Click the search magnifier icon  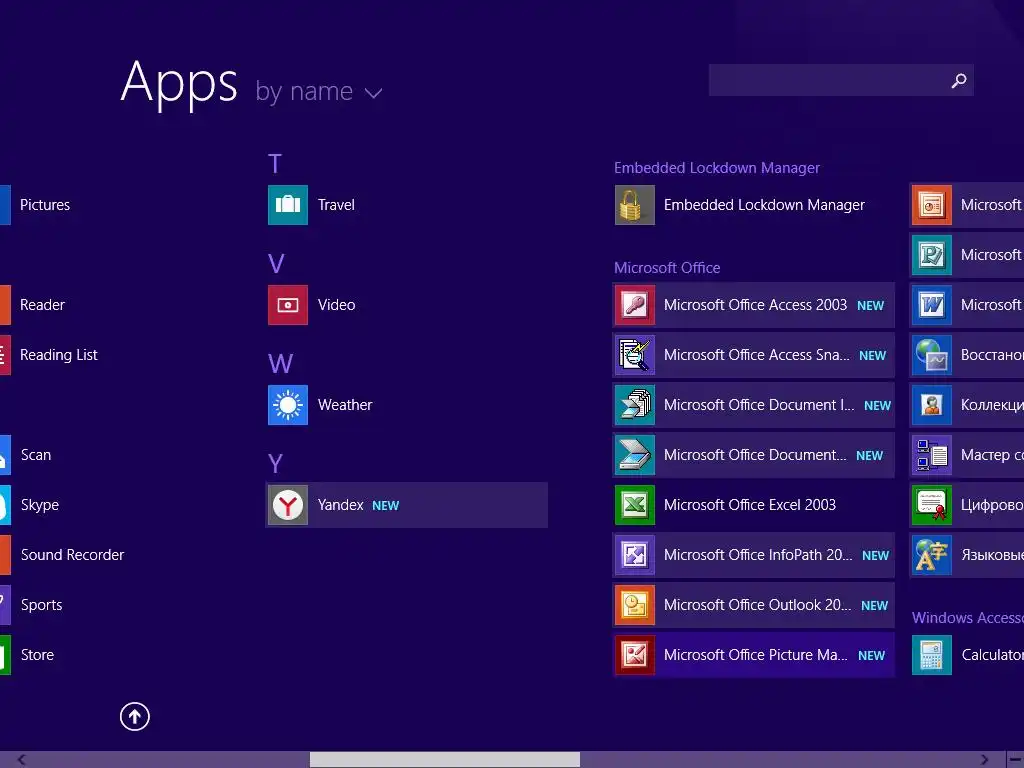959,80
